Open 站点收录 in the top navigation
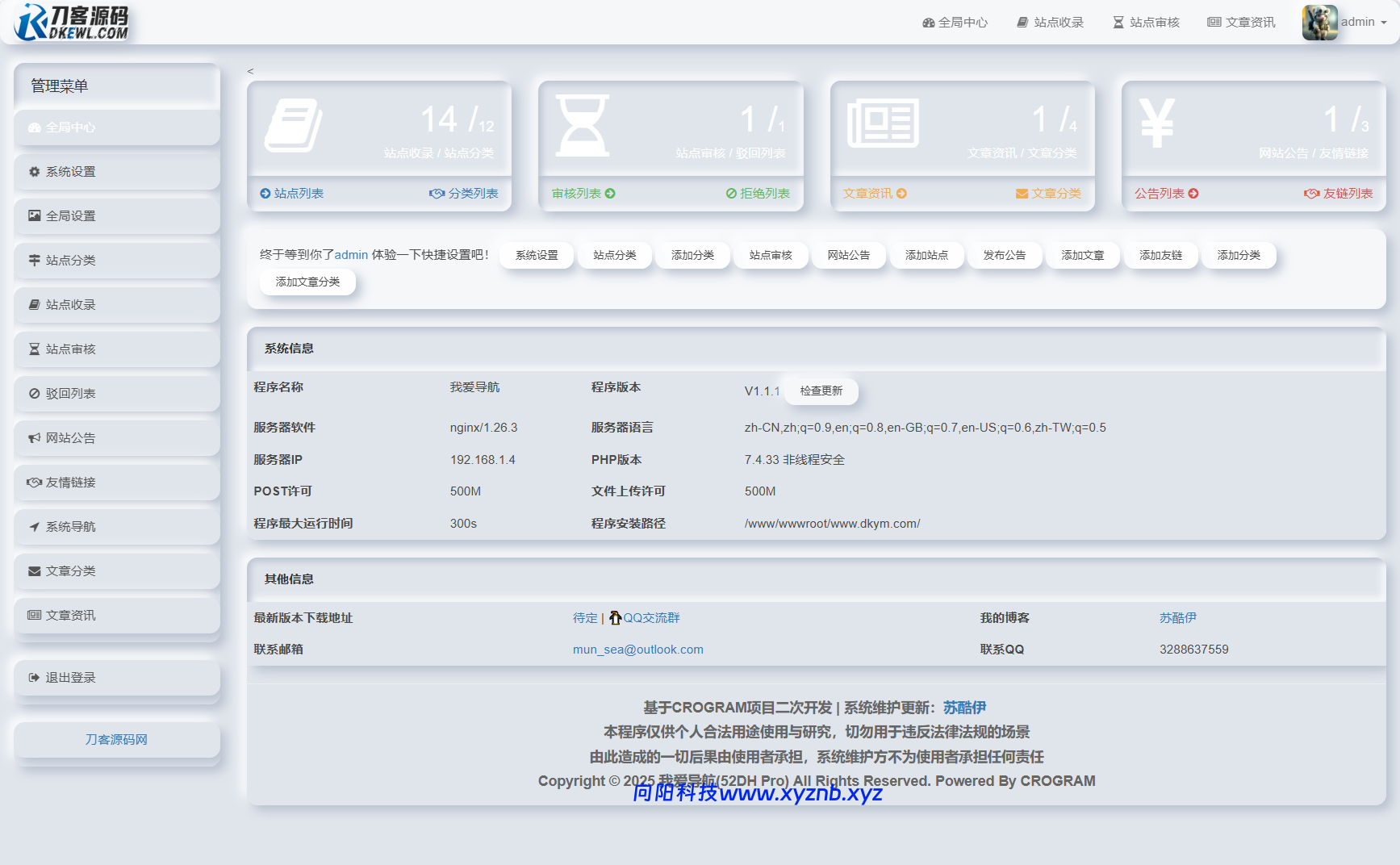Viewport: 1400px width, 865px height. point(1050,23)
